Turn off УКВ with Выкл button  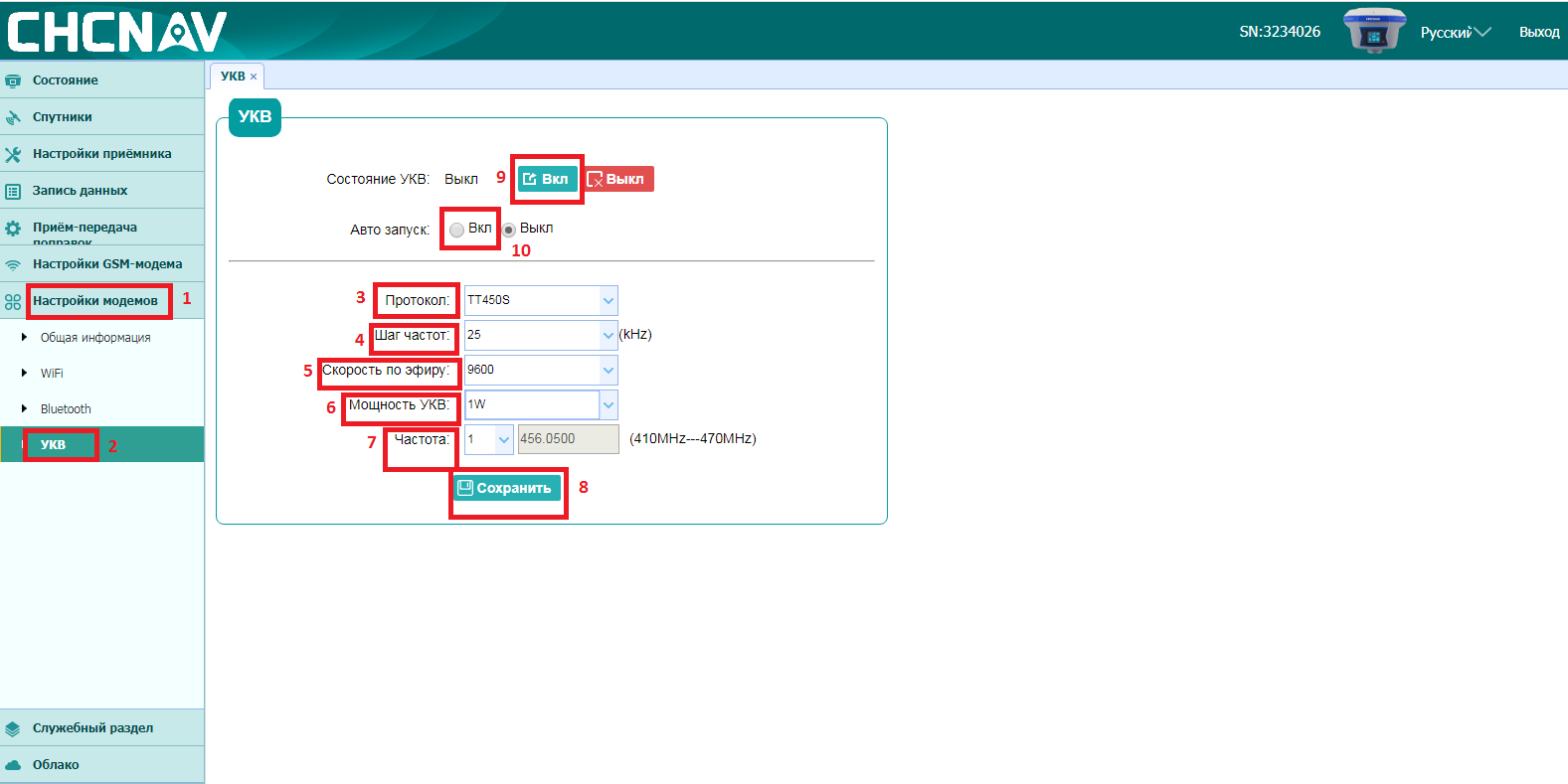point(617,179)
